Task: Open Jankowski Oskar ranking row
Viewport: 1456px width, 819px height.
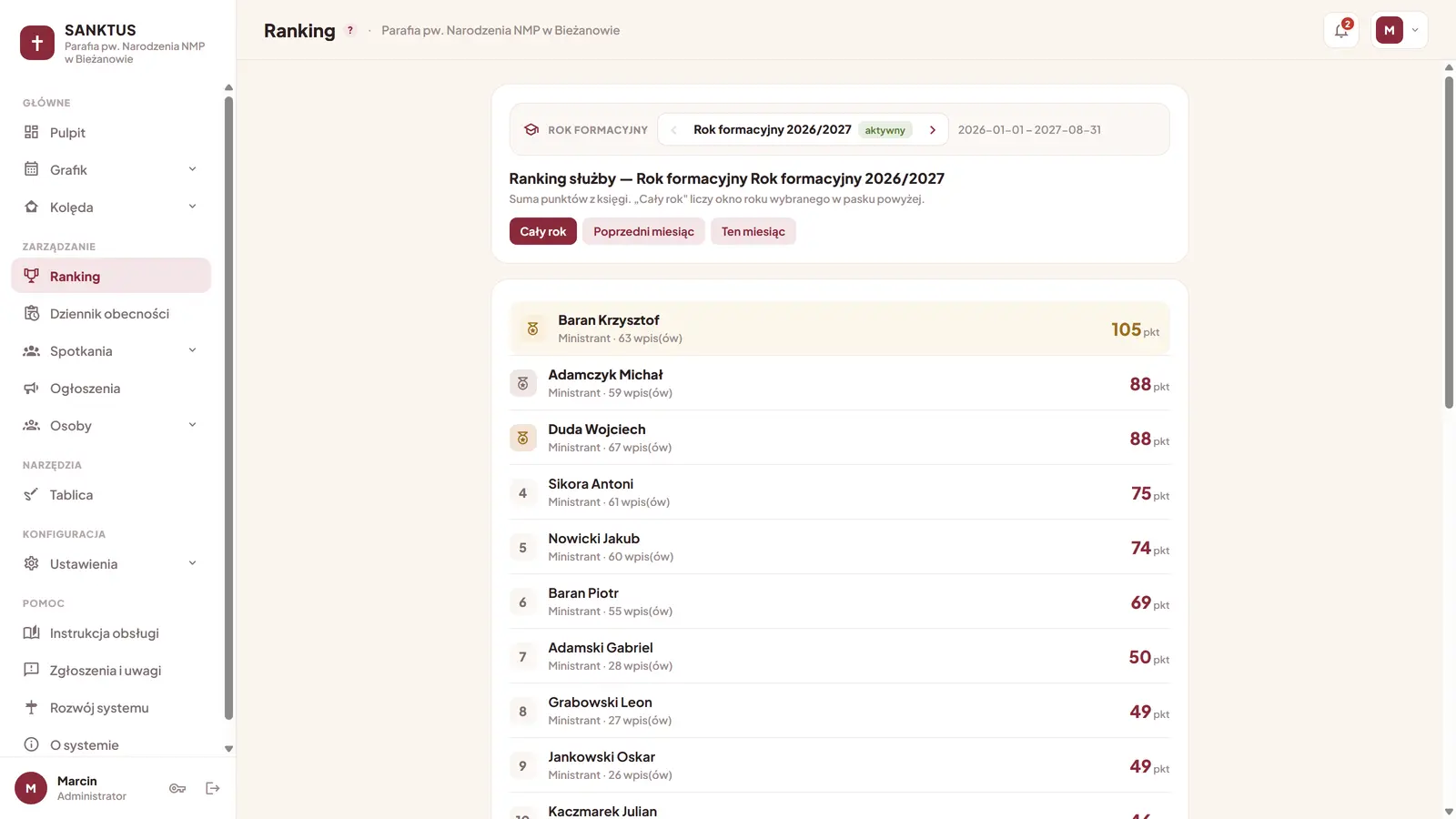Action: tap(840, 765)
